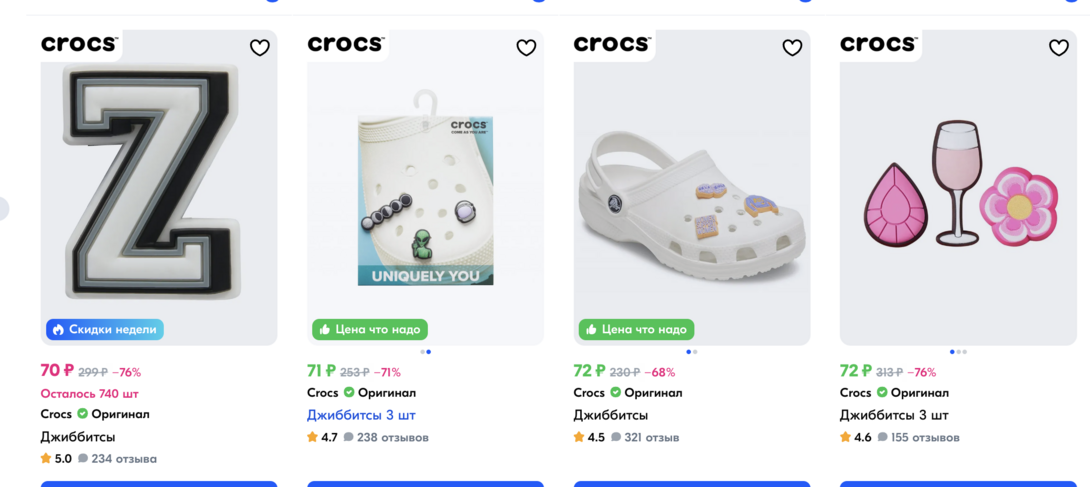Click Crocs logo on wine glass card

tap(879, 44)
